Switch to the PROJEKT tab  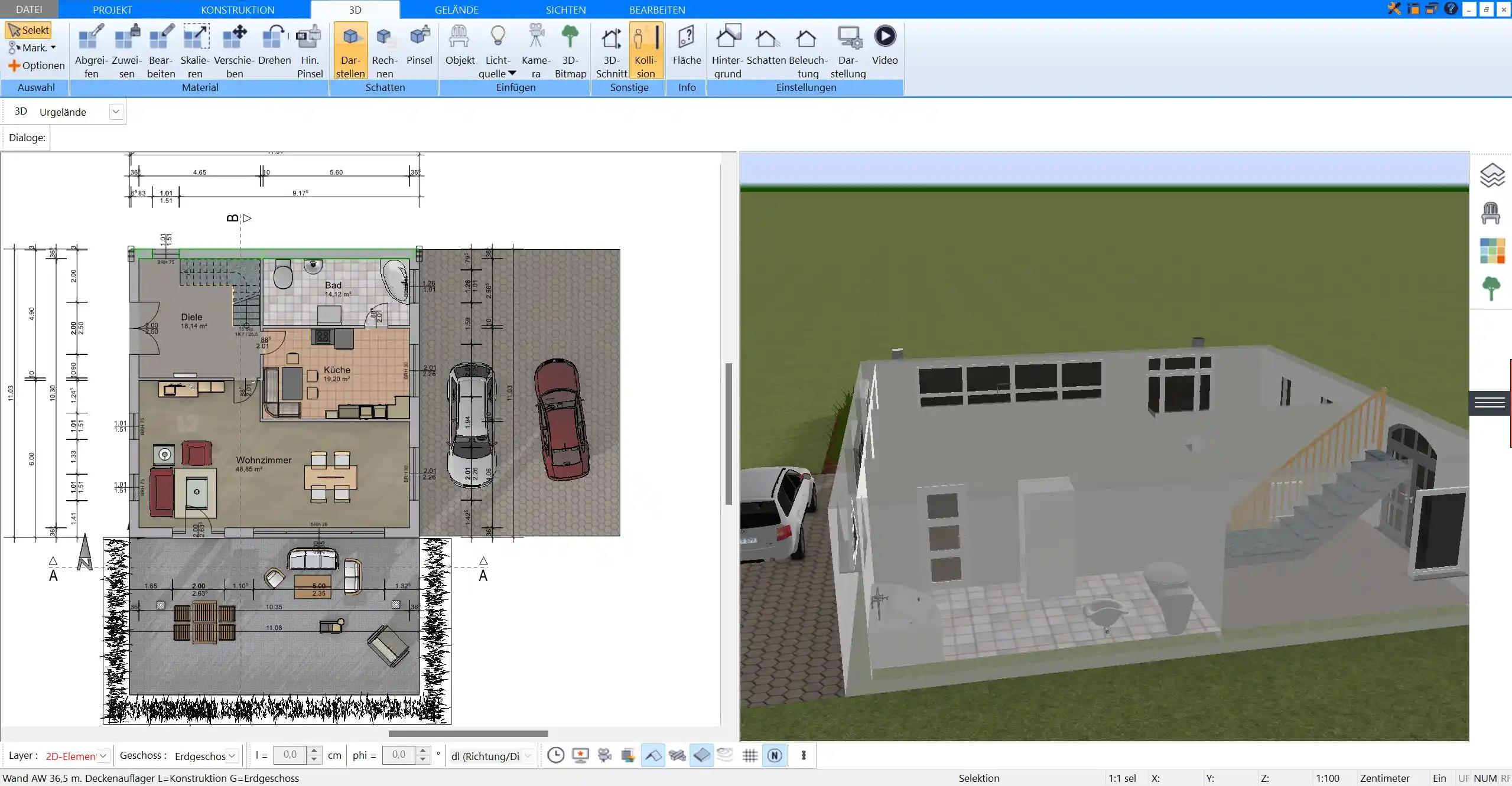pos(112,9)
